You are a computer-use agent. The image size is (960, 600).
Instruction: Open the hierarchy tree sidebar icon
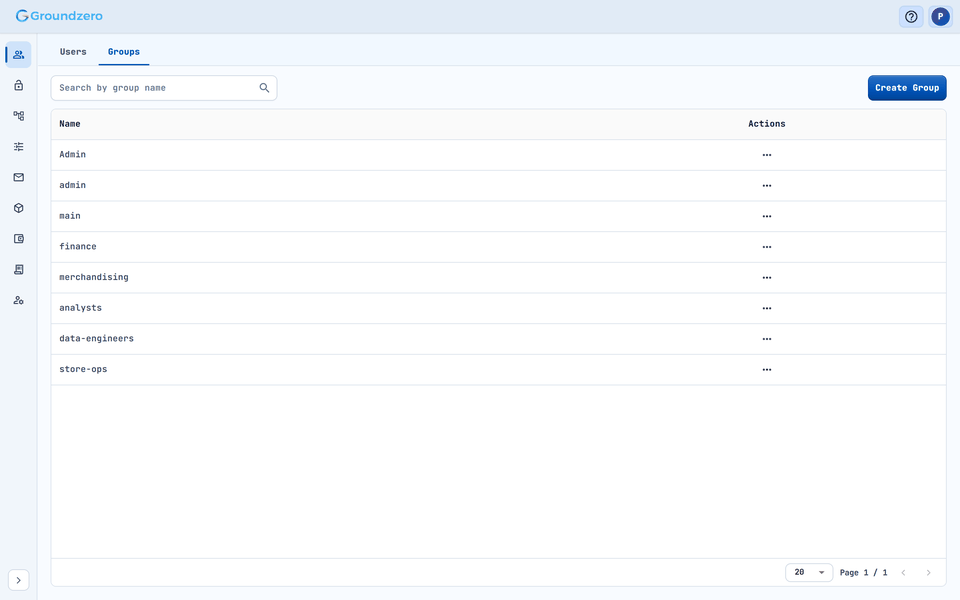pos(18,116)
